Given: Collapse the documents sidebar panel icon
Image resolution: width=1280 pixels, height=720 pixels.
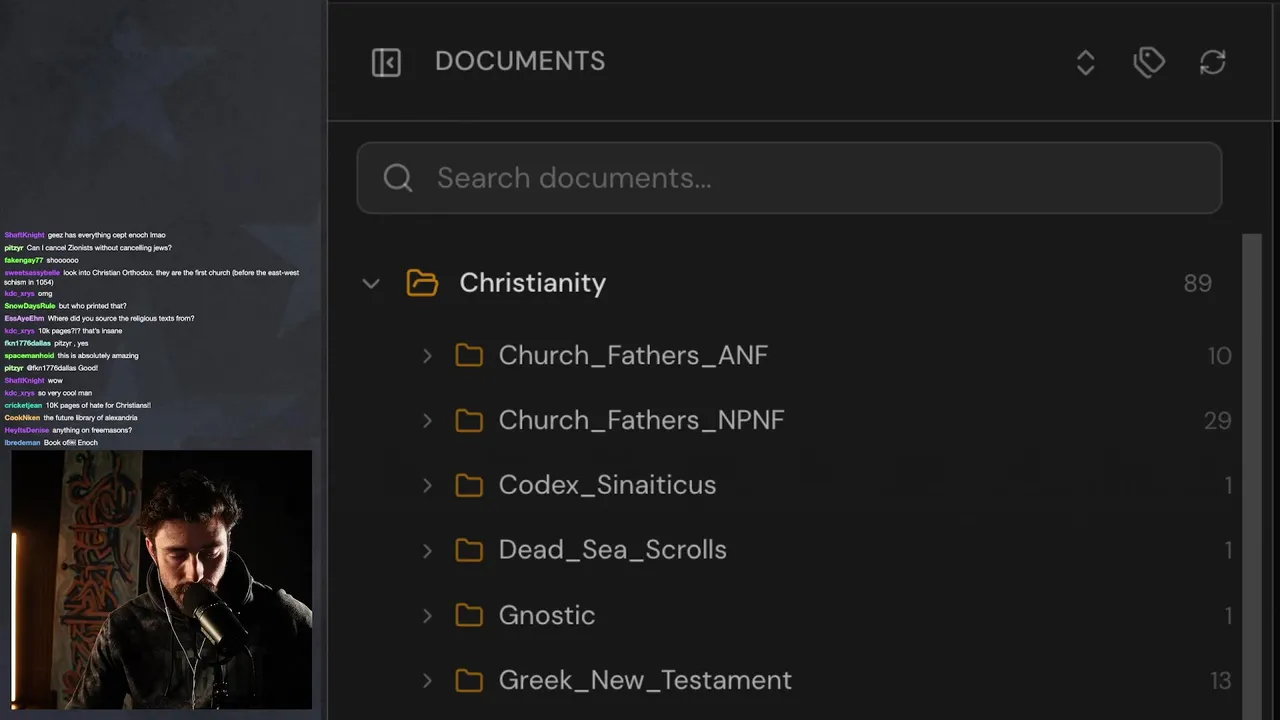Looking at the screenshot, I should 386,62.
